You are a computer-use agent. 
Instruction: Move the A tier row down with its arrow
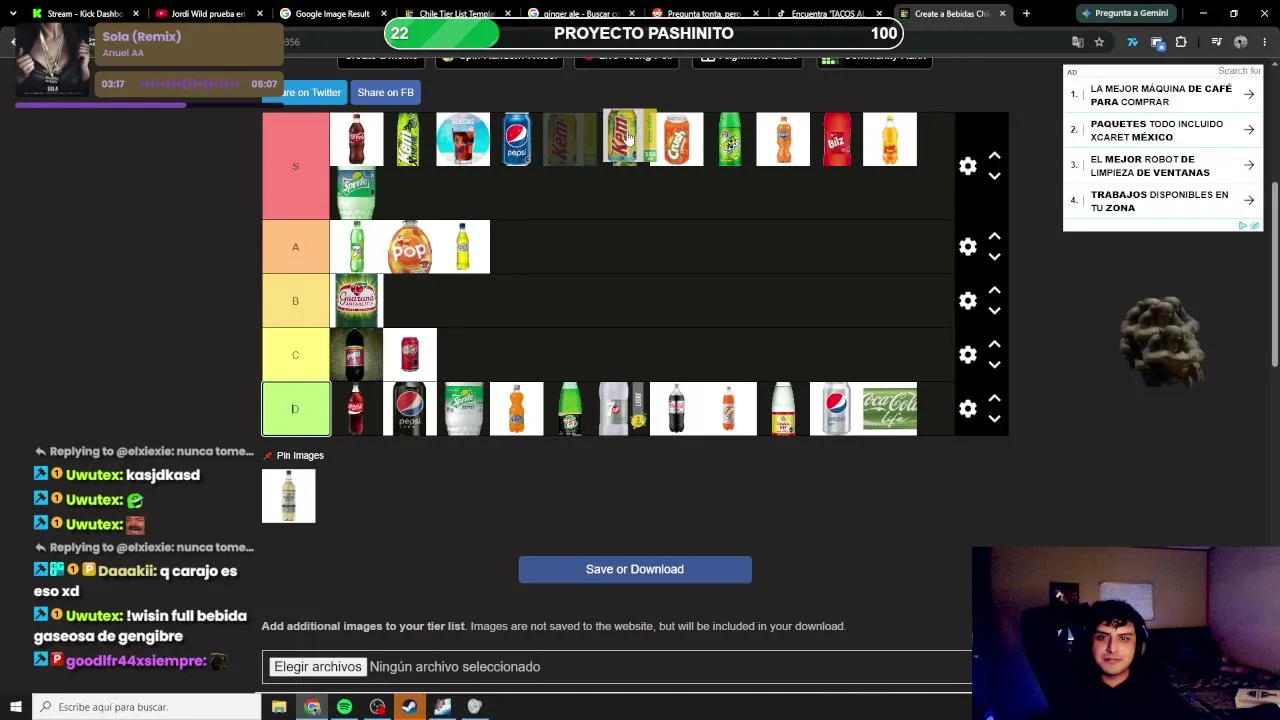coord(994,257)
